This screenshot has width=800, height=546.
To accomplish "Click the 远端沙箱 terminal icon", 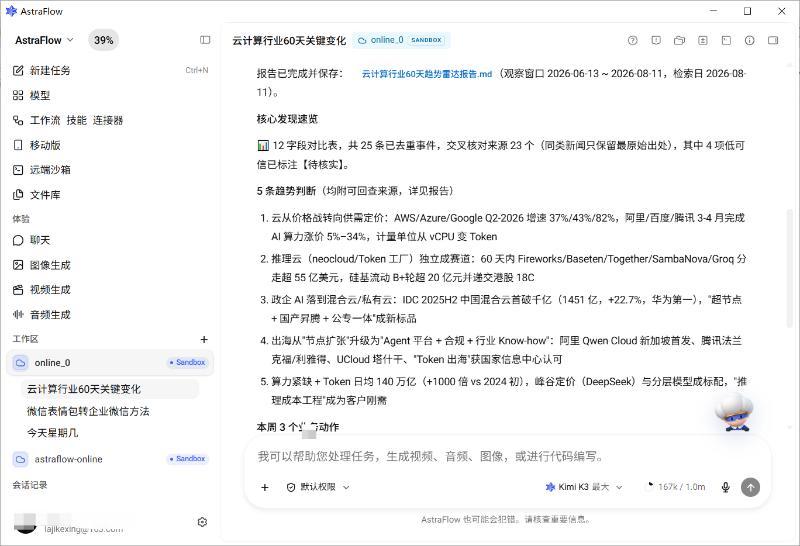I will pyautogui.click(x=18, y=170).
